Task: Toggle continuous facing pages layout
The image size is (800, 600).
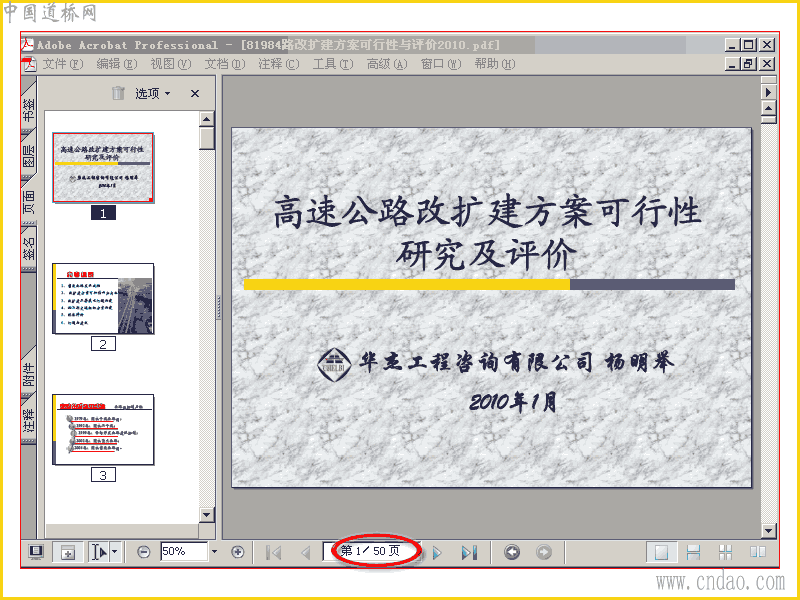Action: coord(725,552)
